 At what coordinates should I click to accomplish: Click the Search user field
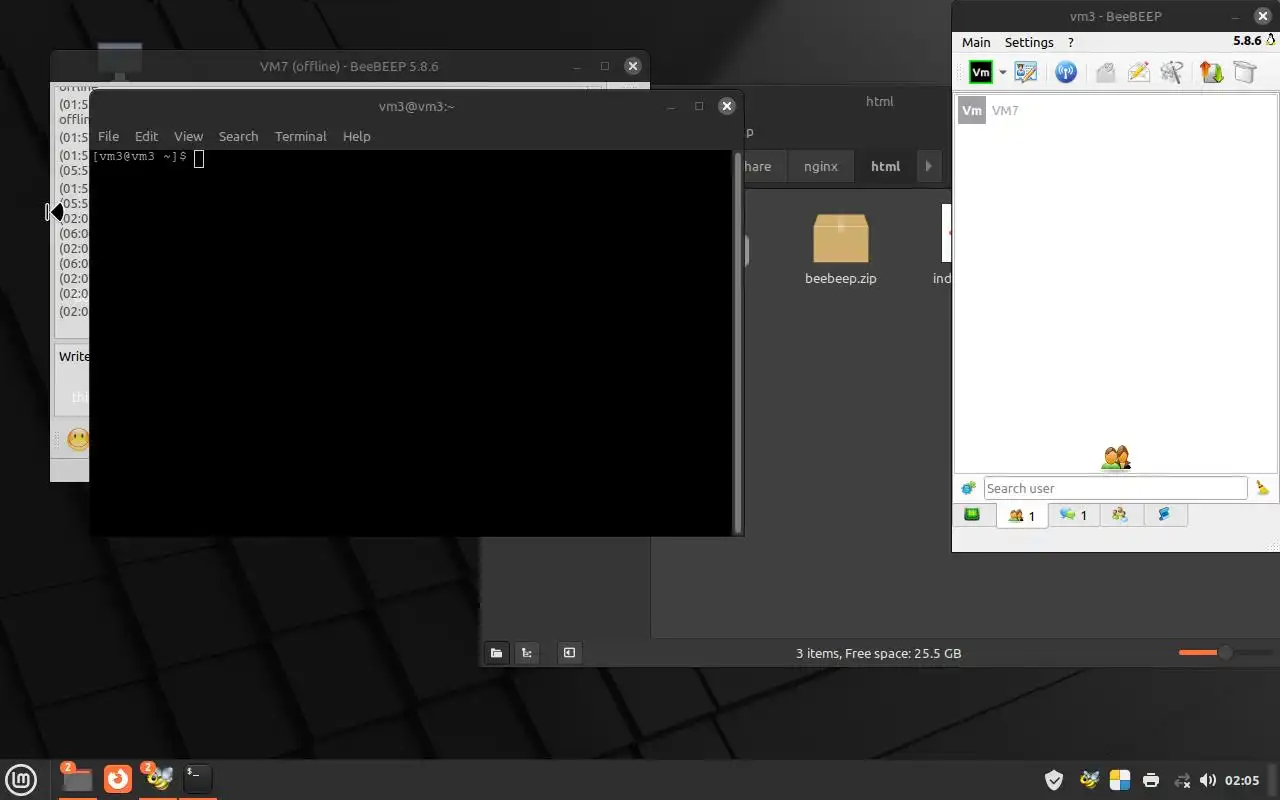click(x=1115, y=488)
